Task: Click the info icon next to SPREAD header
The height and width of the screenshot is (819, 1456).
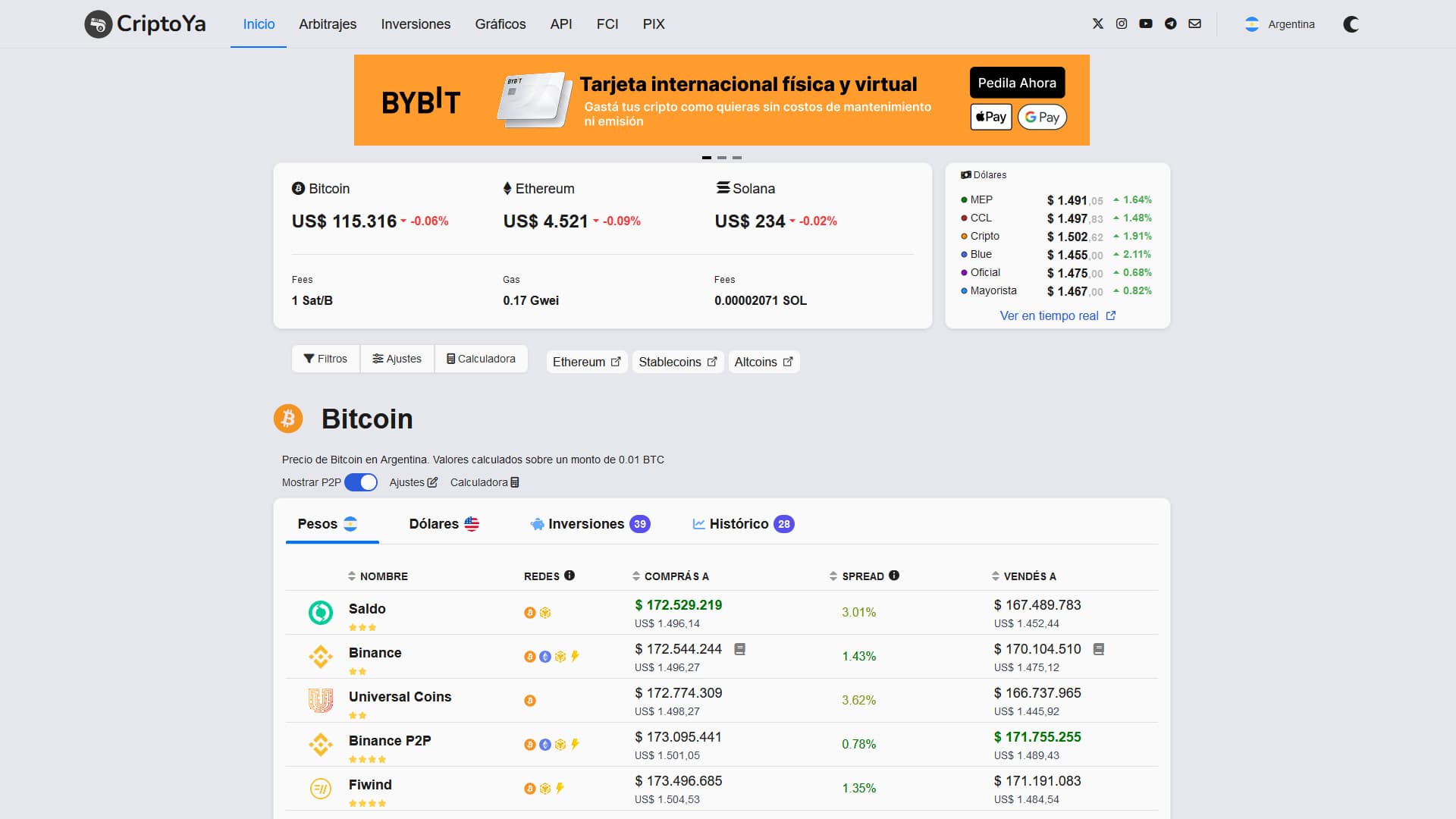Action: (893, 576)
